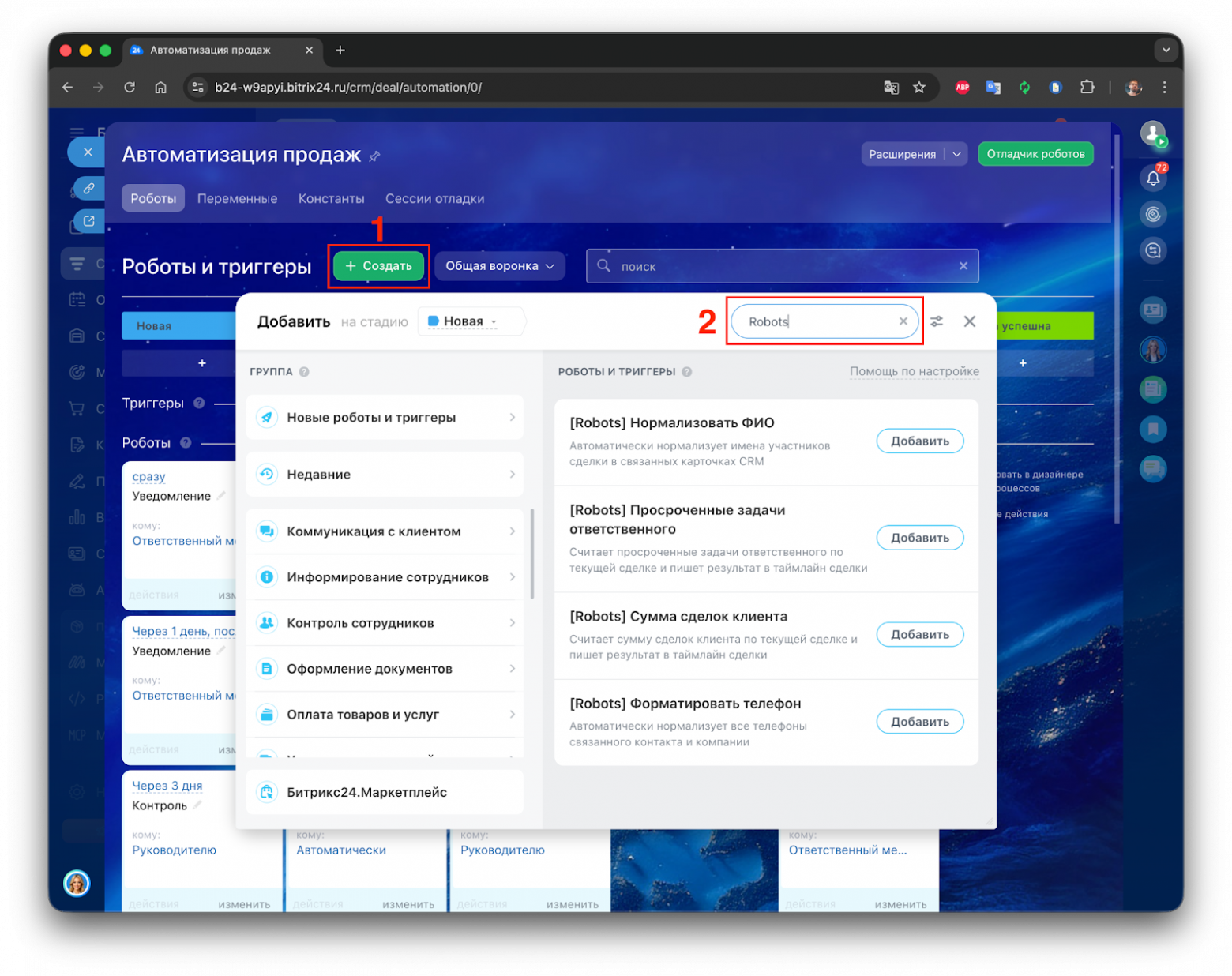Screen dimensions: 1232x976
Task: Open the calendar icon in left sidebar
Action: coord(77,299)
